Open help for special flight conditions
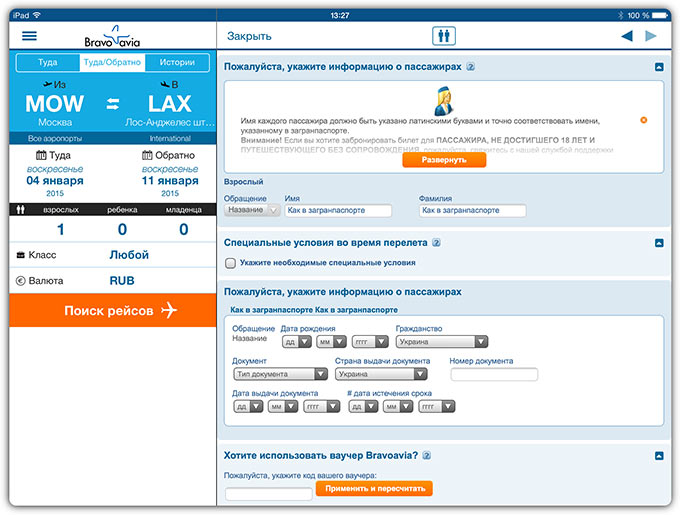The height and width of the screenshot is (515, 680). [x=437, y=243]
